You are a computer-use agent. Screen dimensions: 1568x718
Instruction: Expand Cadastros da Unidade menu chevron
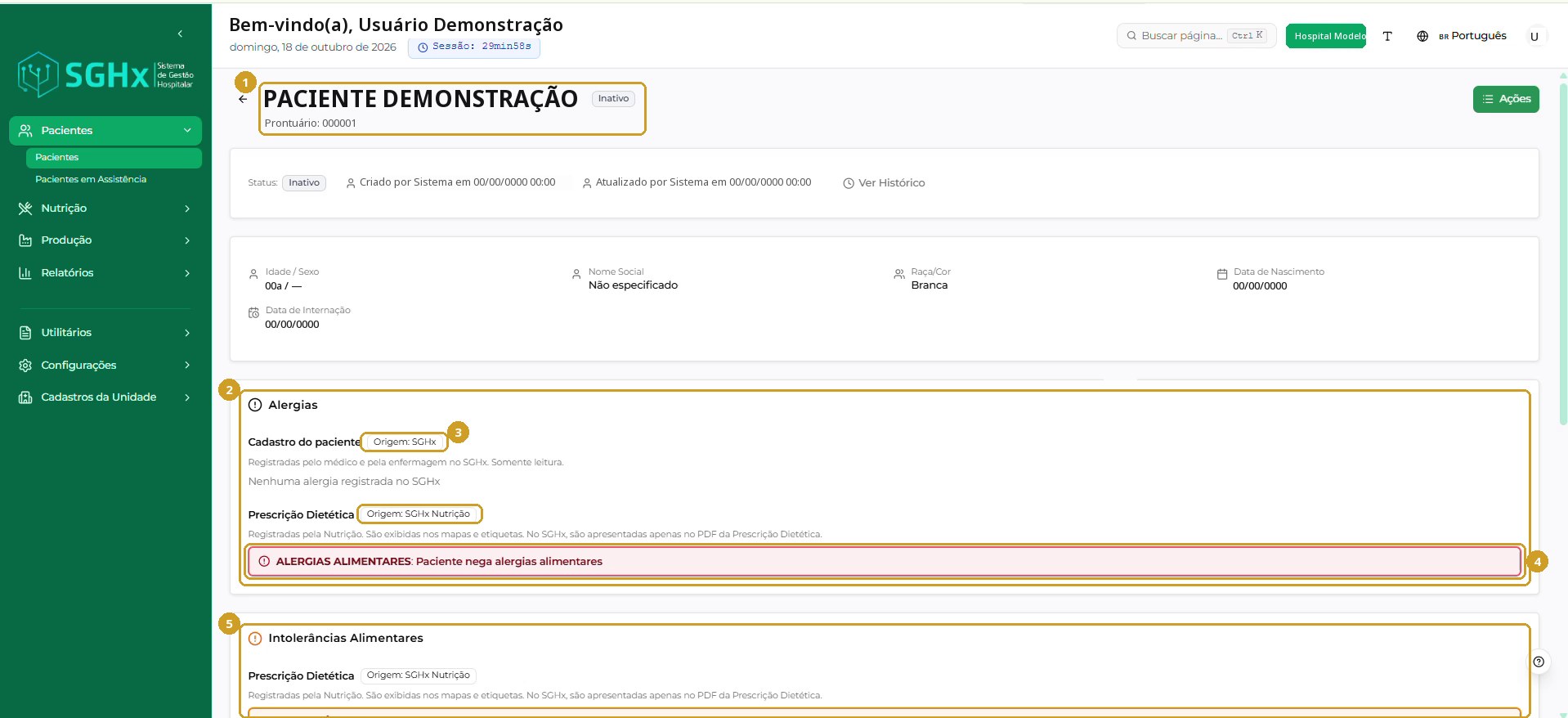(x=187, y=397)
